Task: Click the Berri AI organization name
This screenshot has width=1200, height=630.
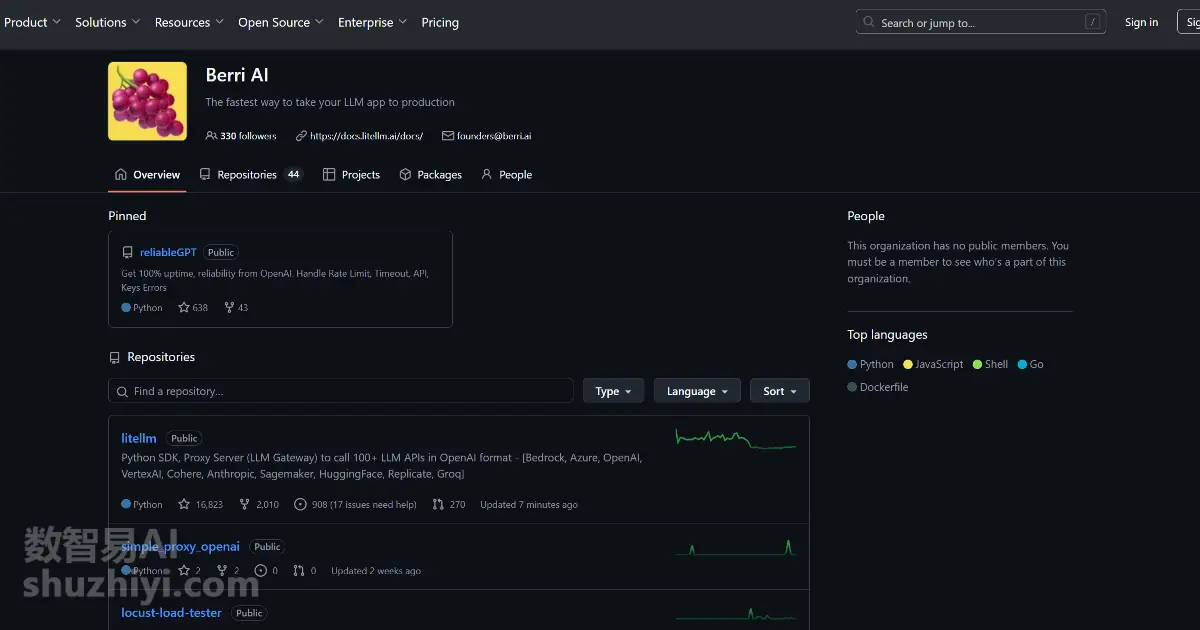Action: pyautogui.click(x=237, y=75)
